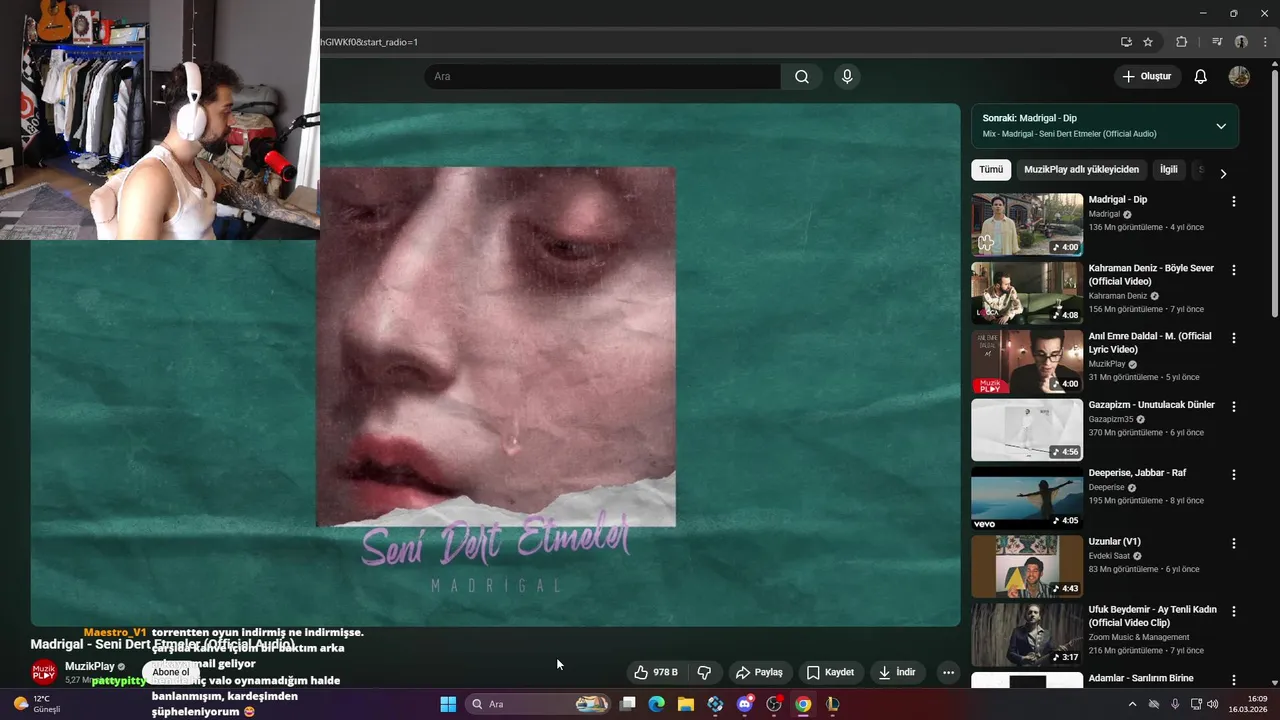Click the Paylaş share button
The height and width of the screenshot is (720, 1280).
759,672
